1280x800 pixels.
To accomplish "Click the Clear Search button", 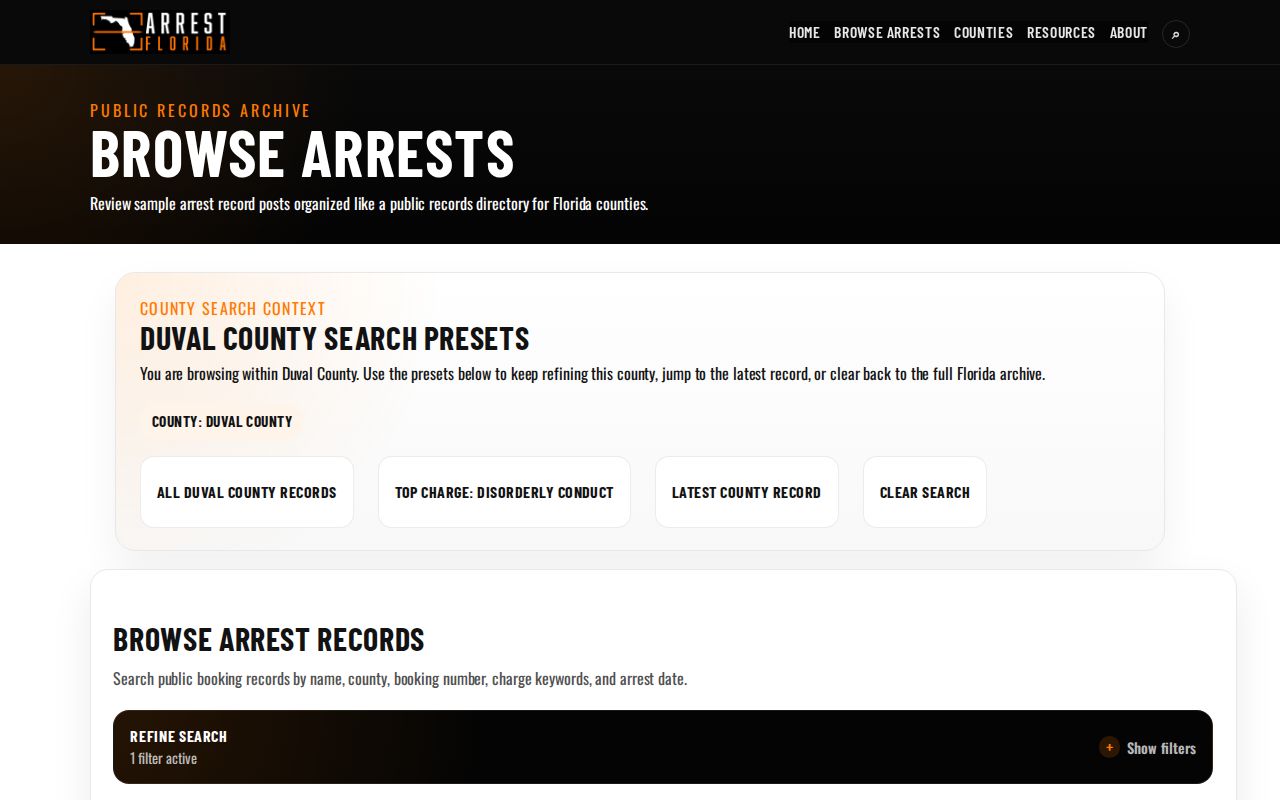I will (x=925, y=492).
